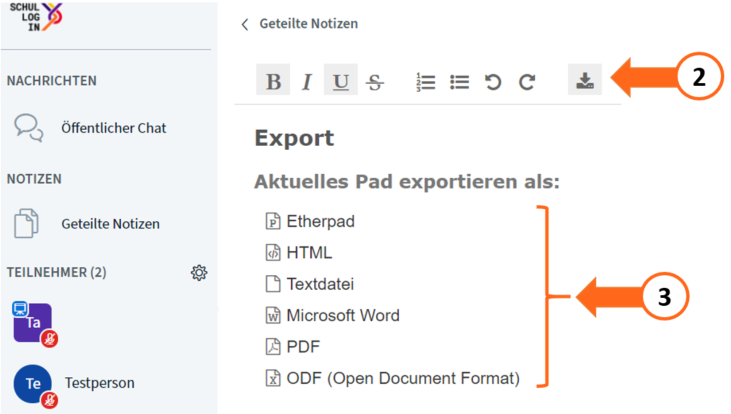Click the TEILNEHMER (2) heading
This screenshot has width=731, height=414.
coord(56,272)
